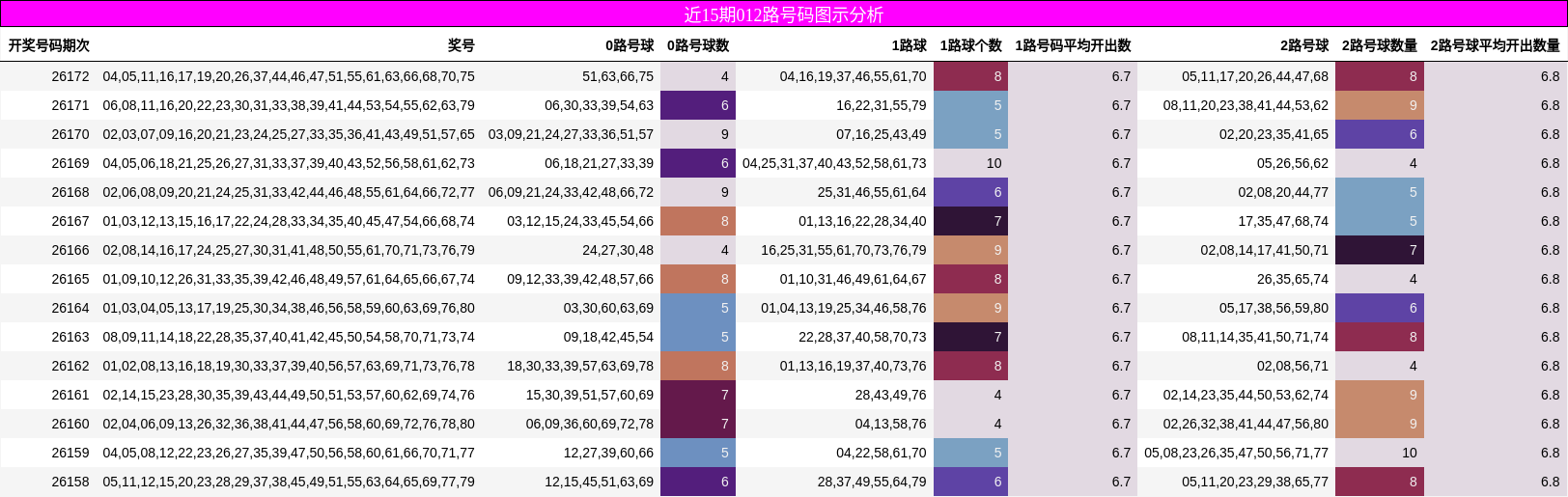Click the title 近15期012路号码图示分析
This screenshot has width=1568, height=497.
783,14
